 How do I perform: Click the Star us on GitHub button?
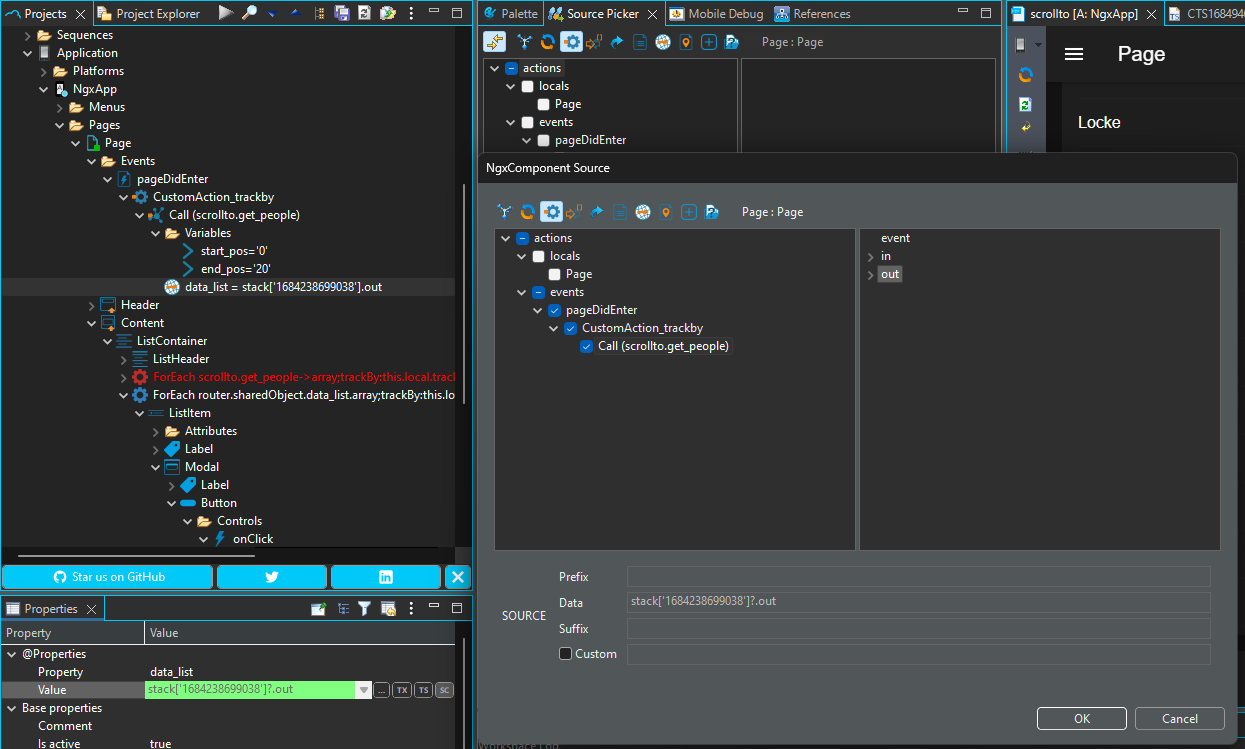pos(108,577)
